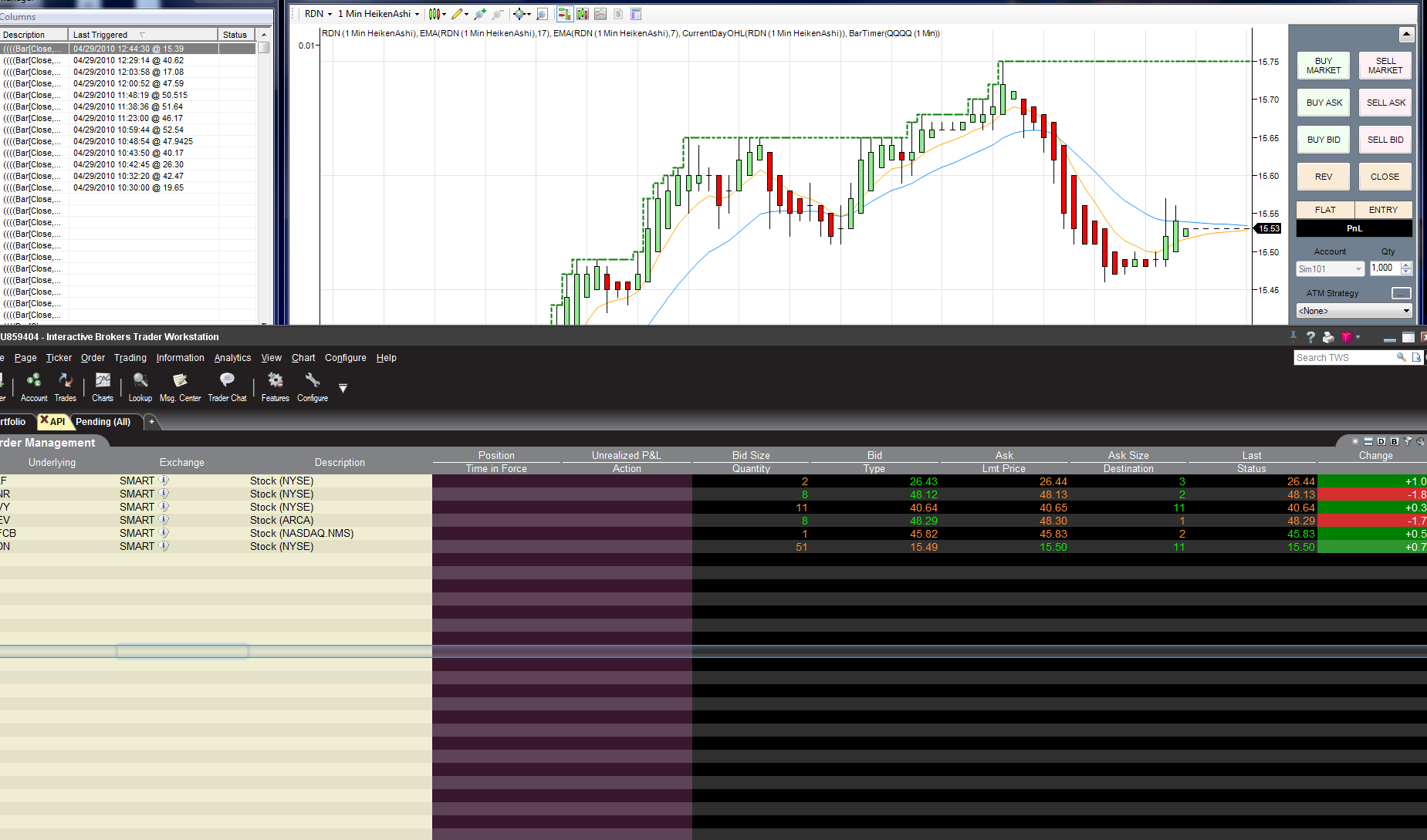Open the Data Series candlestick icon
This screenshot has width=1427, height=840.
(582, 14)
